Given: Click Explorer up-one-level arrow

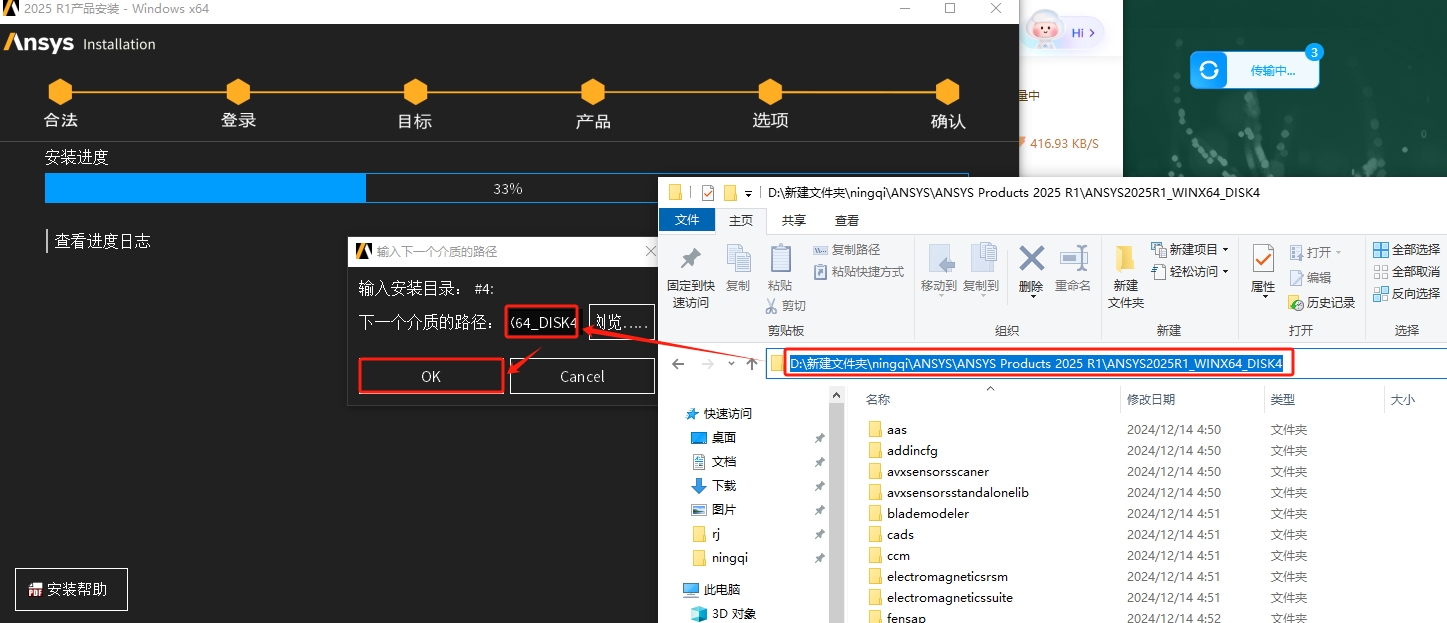Looking at the screenshot, I should (752, 364).
